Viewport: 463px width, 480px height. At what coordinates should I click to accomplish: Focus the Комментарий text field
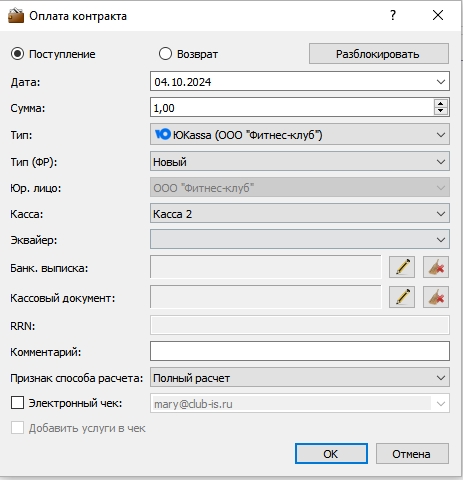click(300, 351)
